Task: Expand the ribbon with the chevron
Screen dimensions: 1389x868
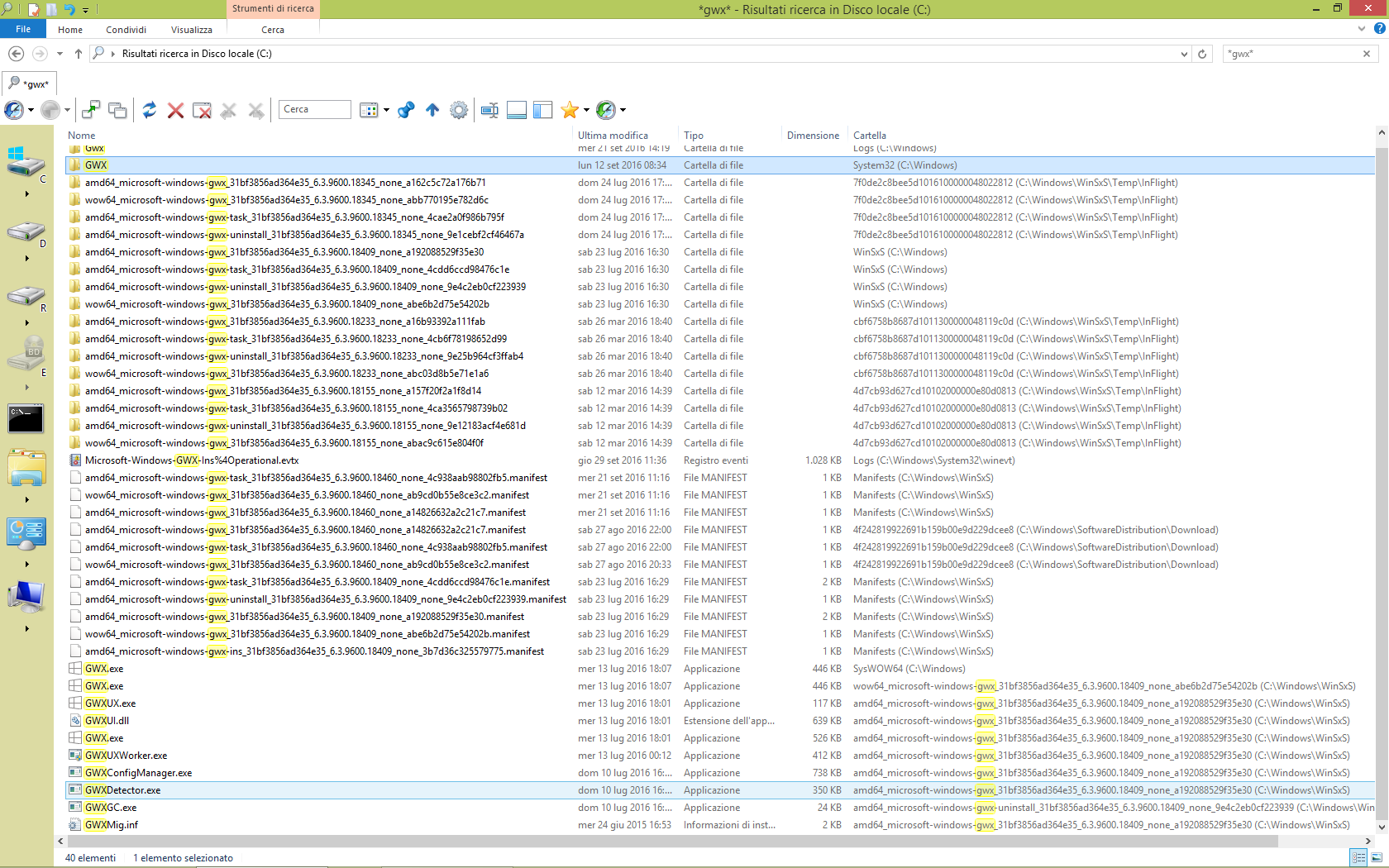Action: coord(1362,29)
